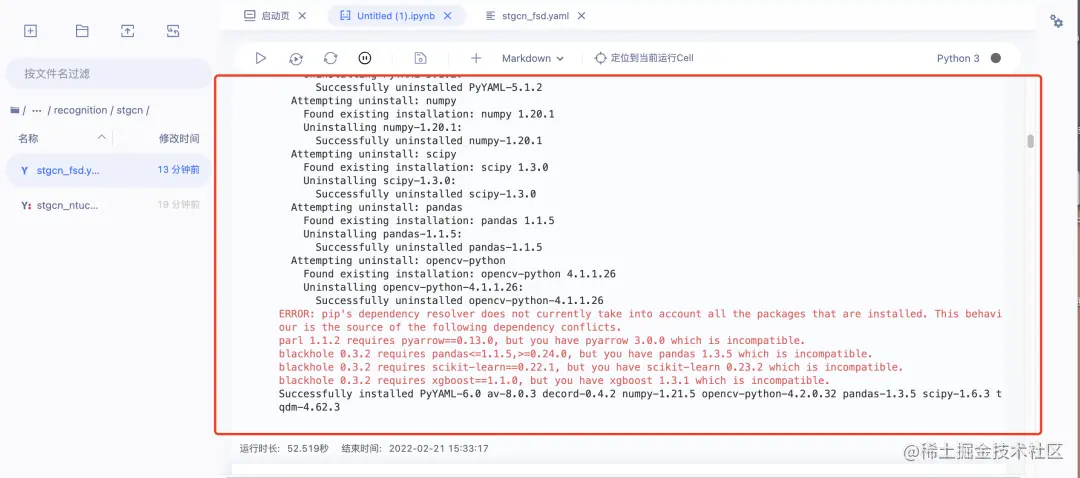Upload files using the upload icon
Viewport: 1080px width, 478px height.
[127, 31]
